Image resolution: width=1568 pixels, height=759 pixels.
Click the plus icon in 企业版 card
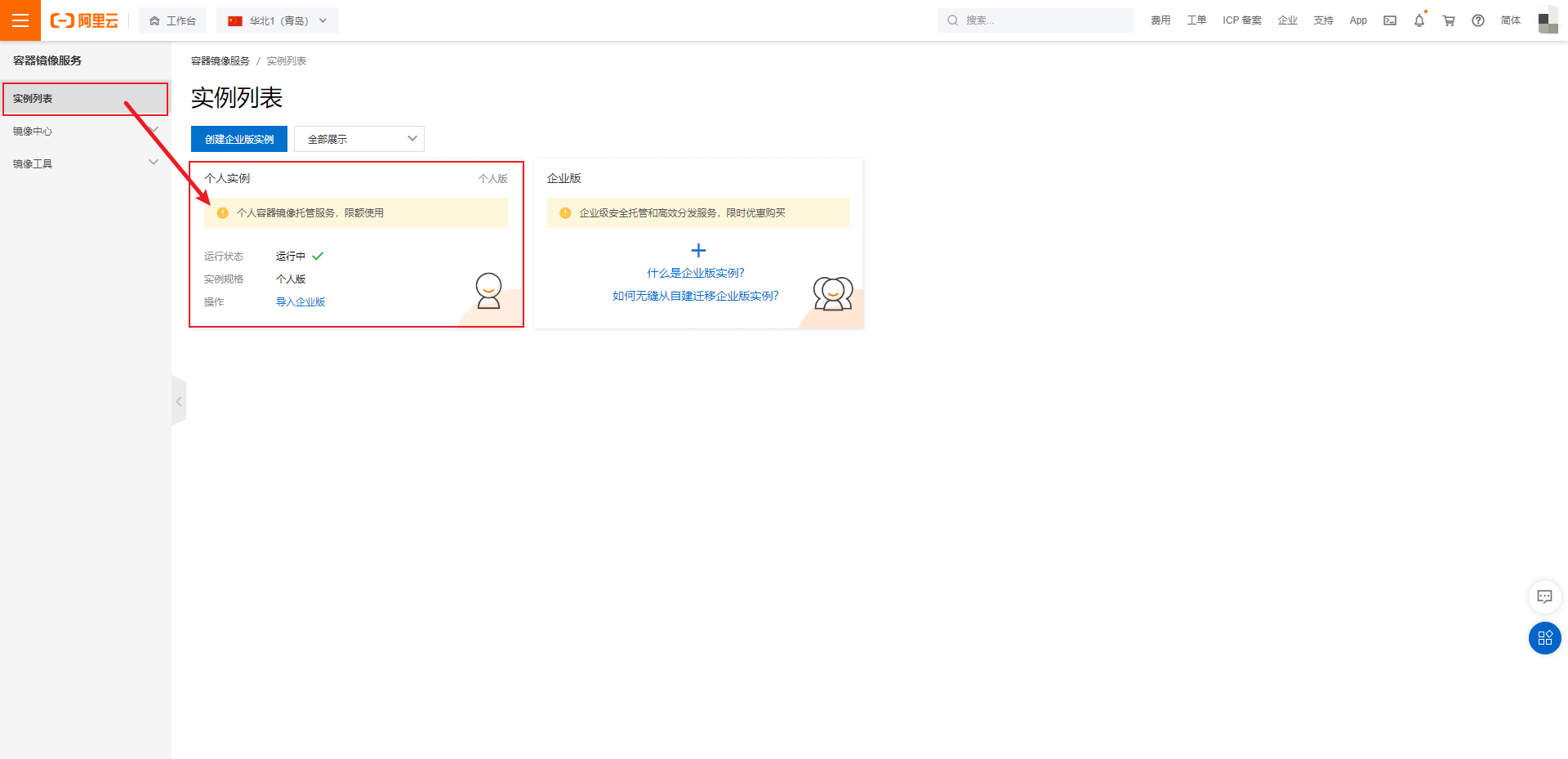(x=698, y=250)
